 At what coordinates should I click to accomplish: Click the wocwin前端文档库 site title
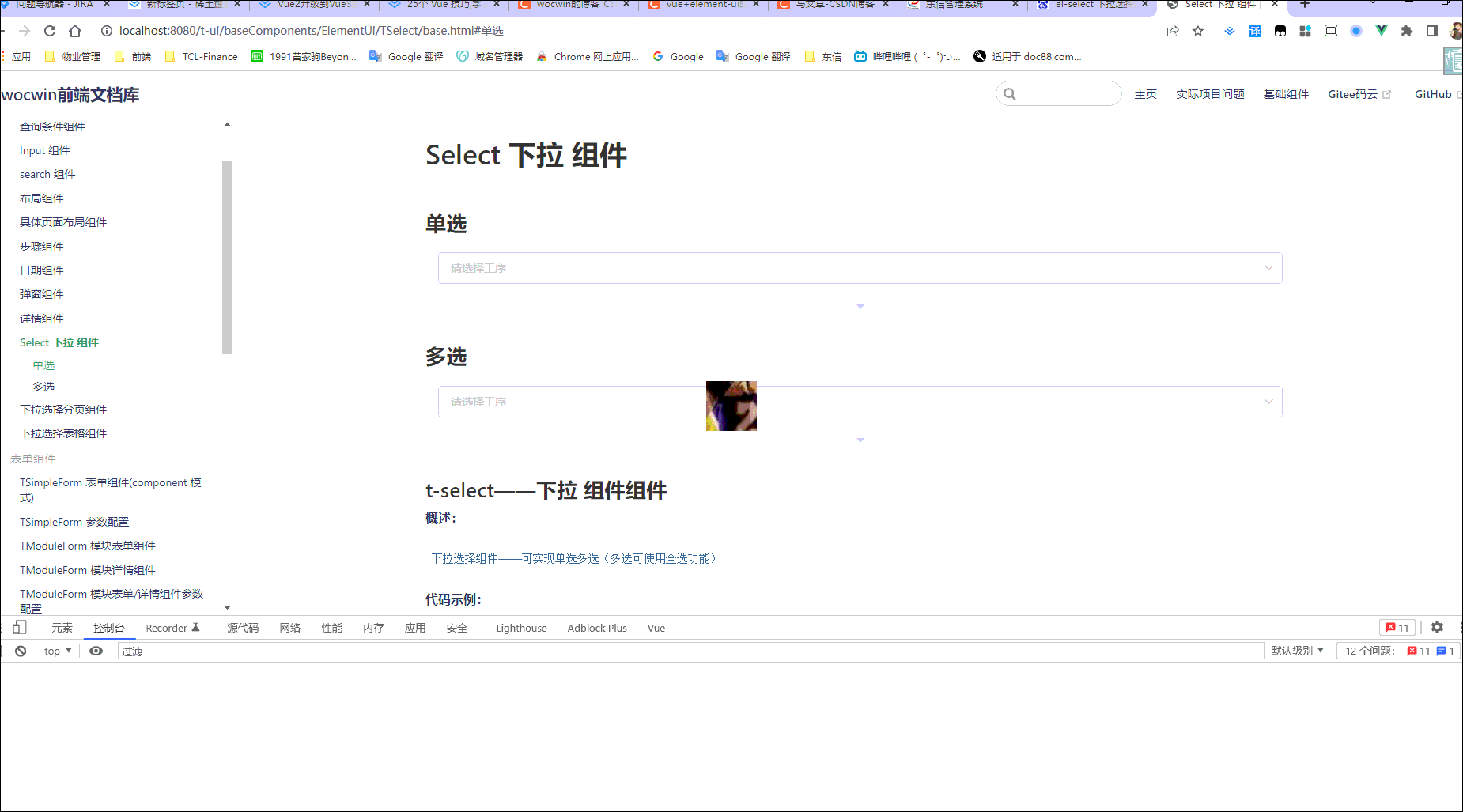tap(70, 95)
